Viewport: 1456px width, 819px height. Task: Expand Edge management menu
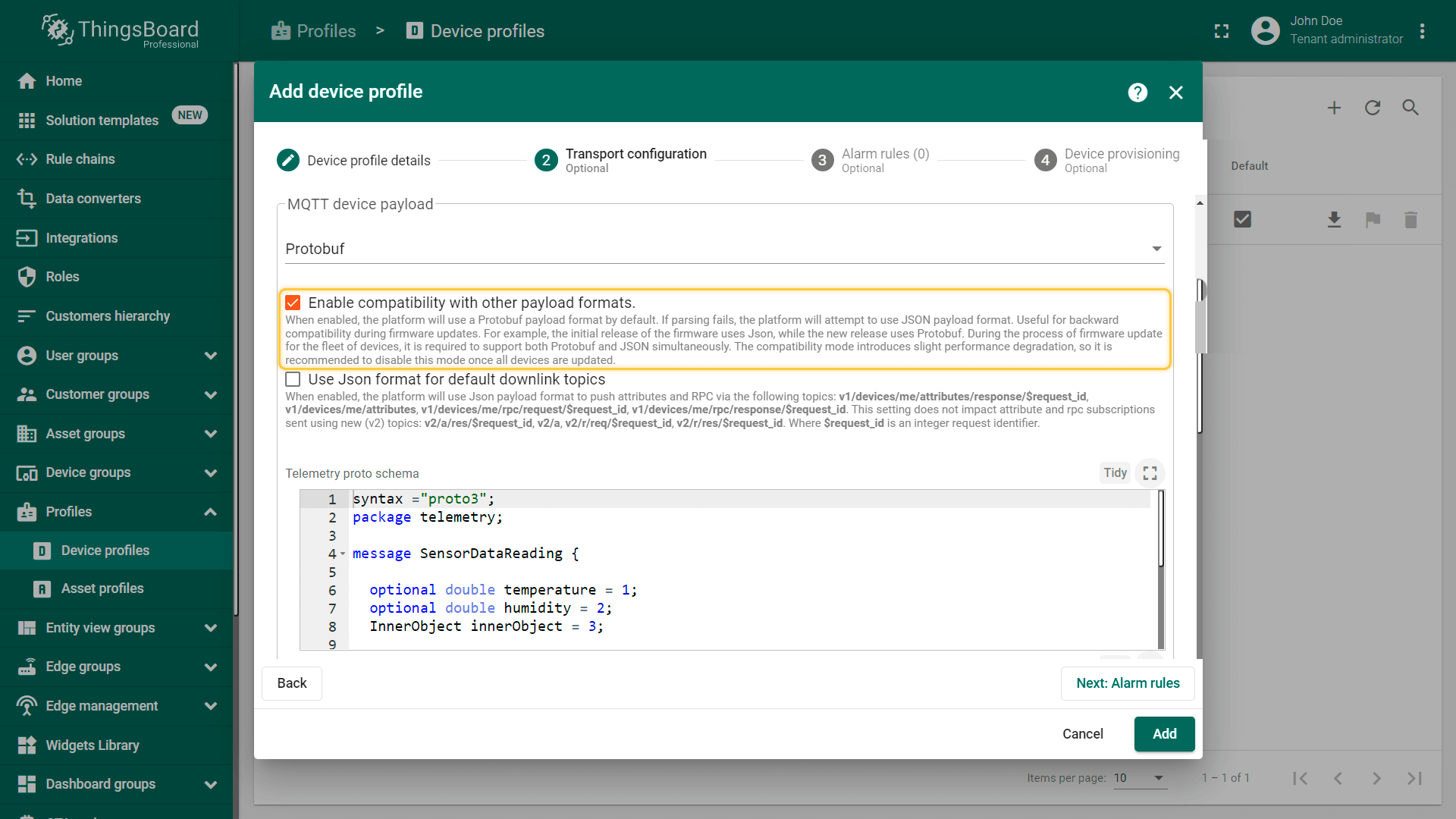[x=211, y=706]
